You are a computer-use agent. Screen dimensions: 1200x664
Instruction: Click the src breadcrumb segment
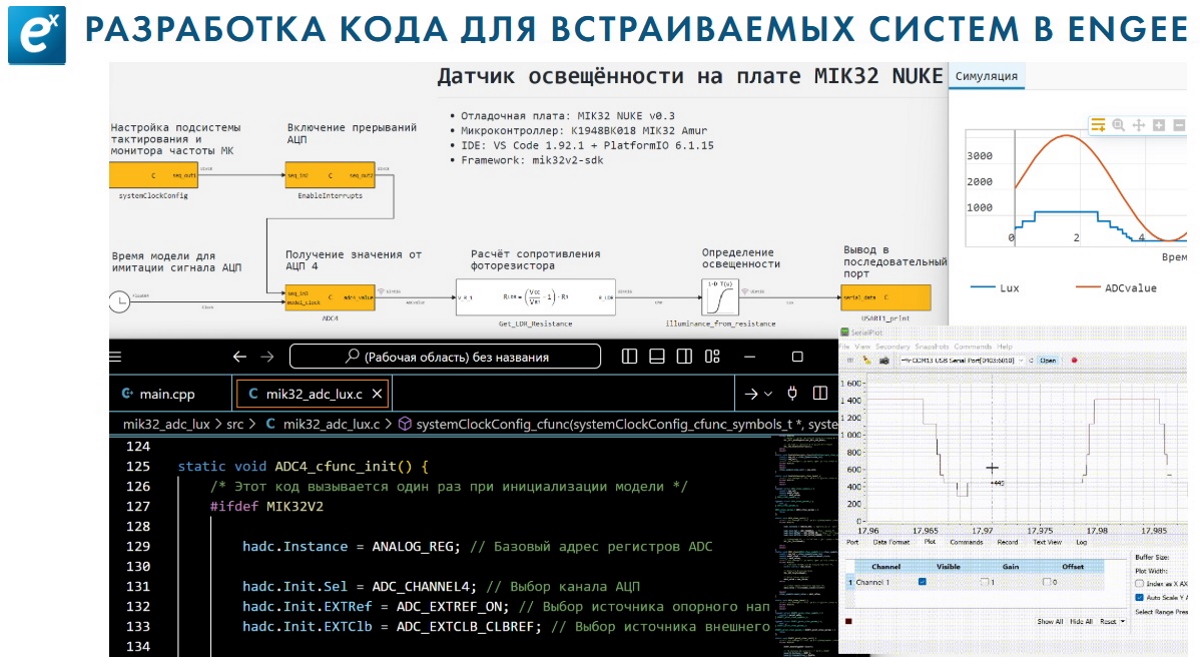pyautogui.click(x=235, y=424)
